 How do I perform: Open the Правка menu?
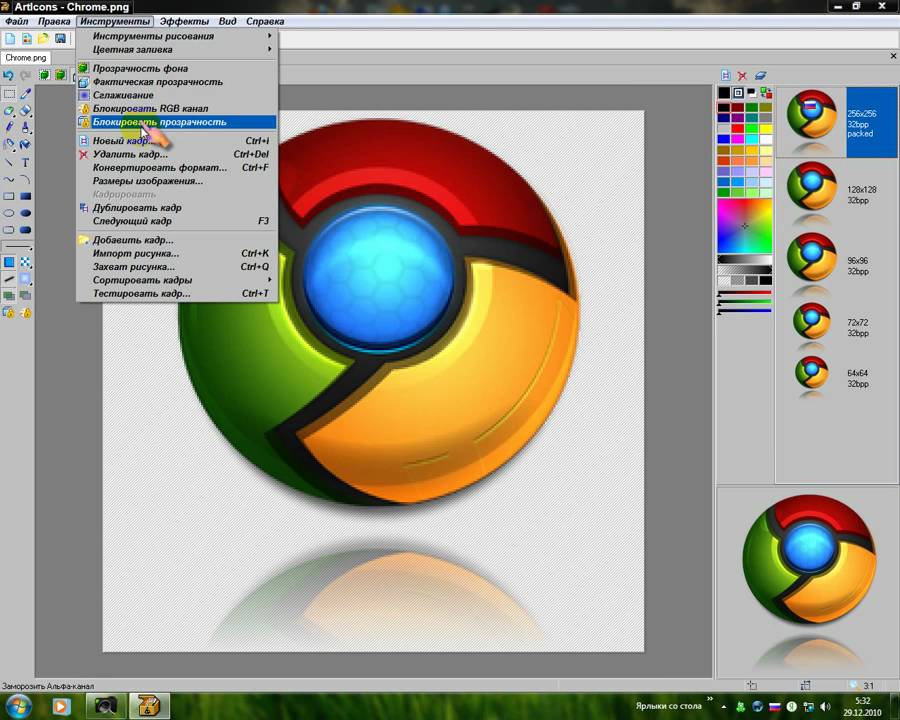click(54, 21)
